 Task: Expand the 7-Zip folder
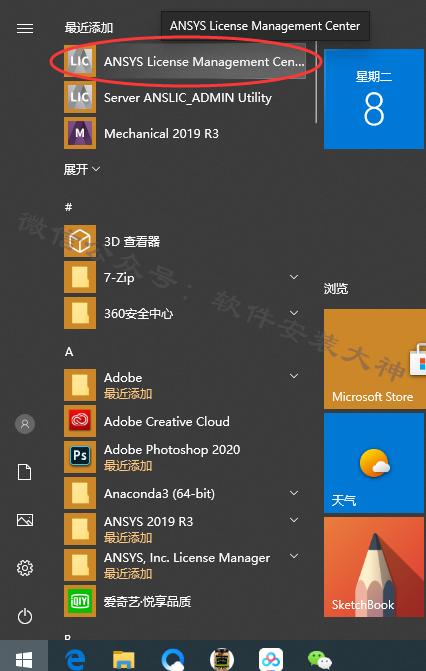(294, 277)
